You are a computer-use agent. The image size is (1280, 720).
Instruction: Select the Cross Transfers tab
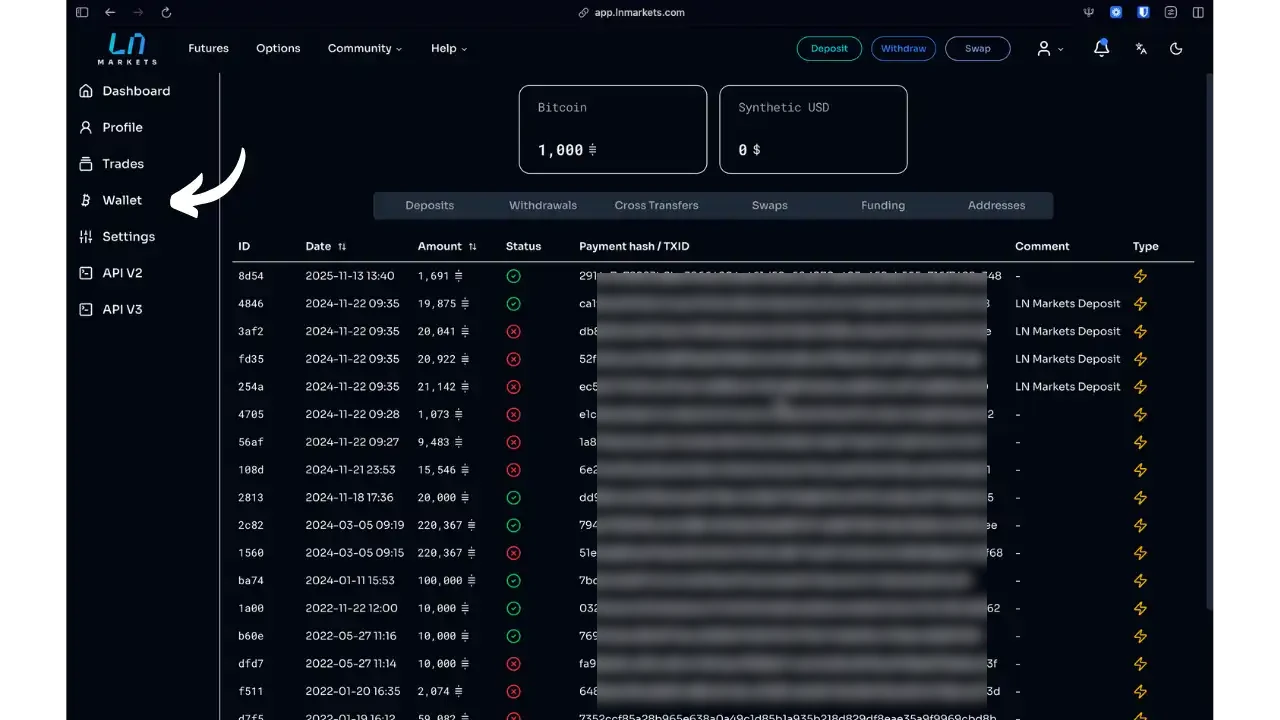click(x=656, y=205)
